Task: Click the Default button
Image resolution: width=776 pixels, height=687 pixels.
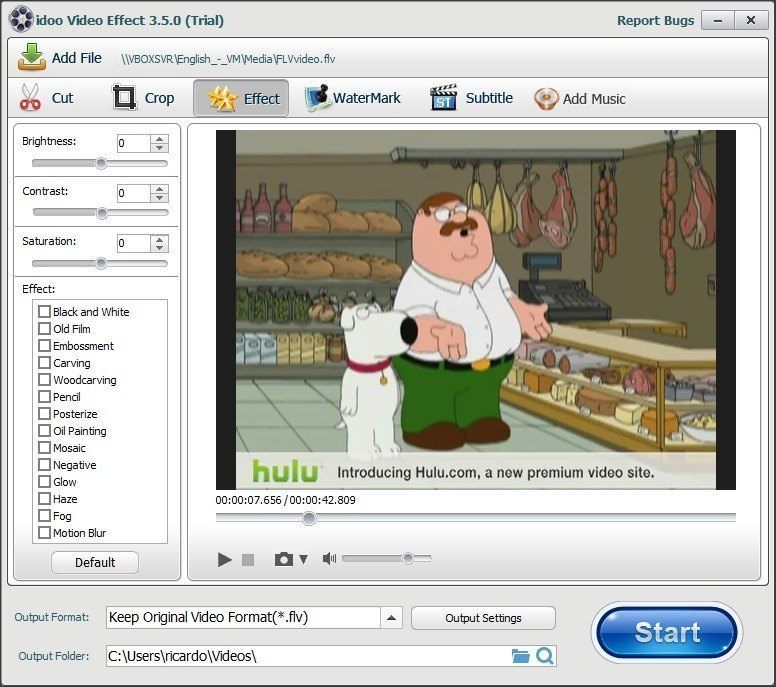Action: pyautogui.click(x=95, y=562)
